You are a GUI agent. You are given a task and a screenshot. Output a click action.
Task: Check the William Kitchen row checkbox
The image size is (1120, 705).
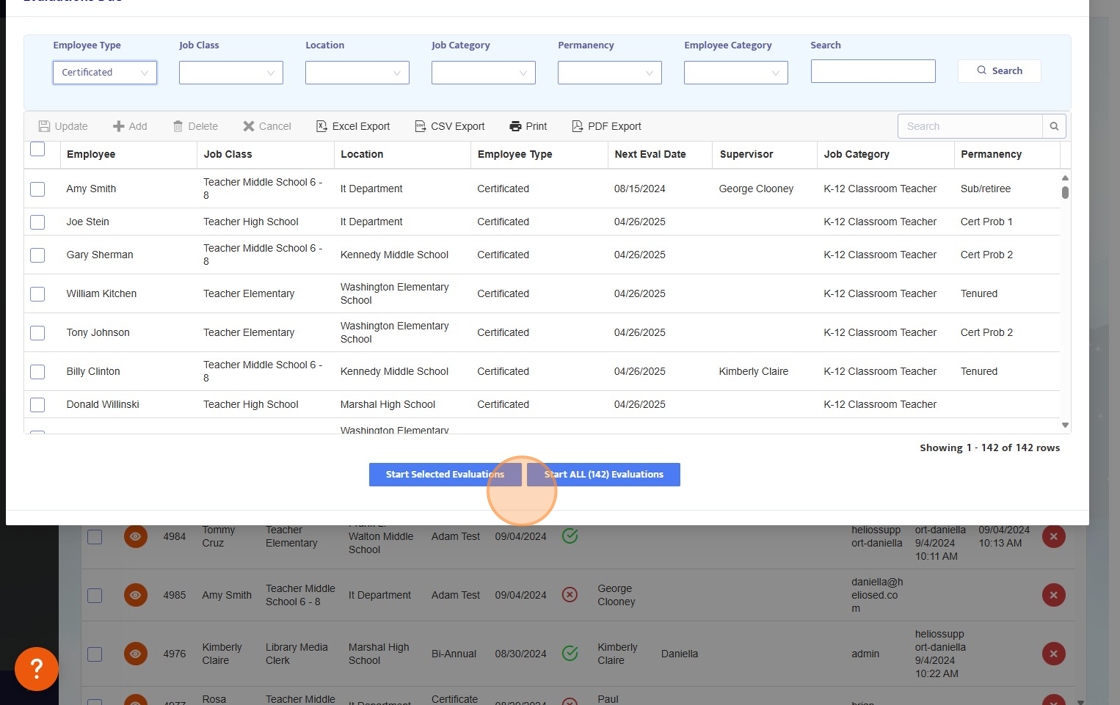(x=38, y=294)
